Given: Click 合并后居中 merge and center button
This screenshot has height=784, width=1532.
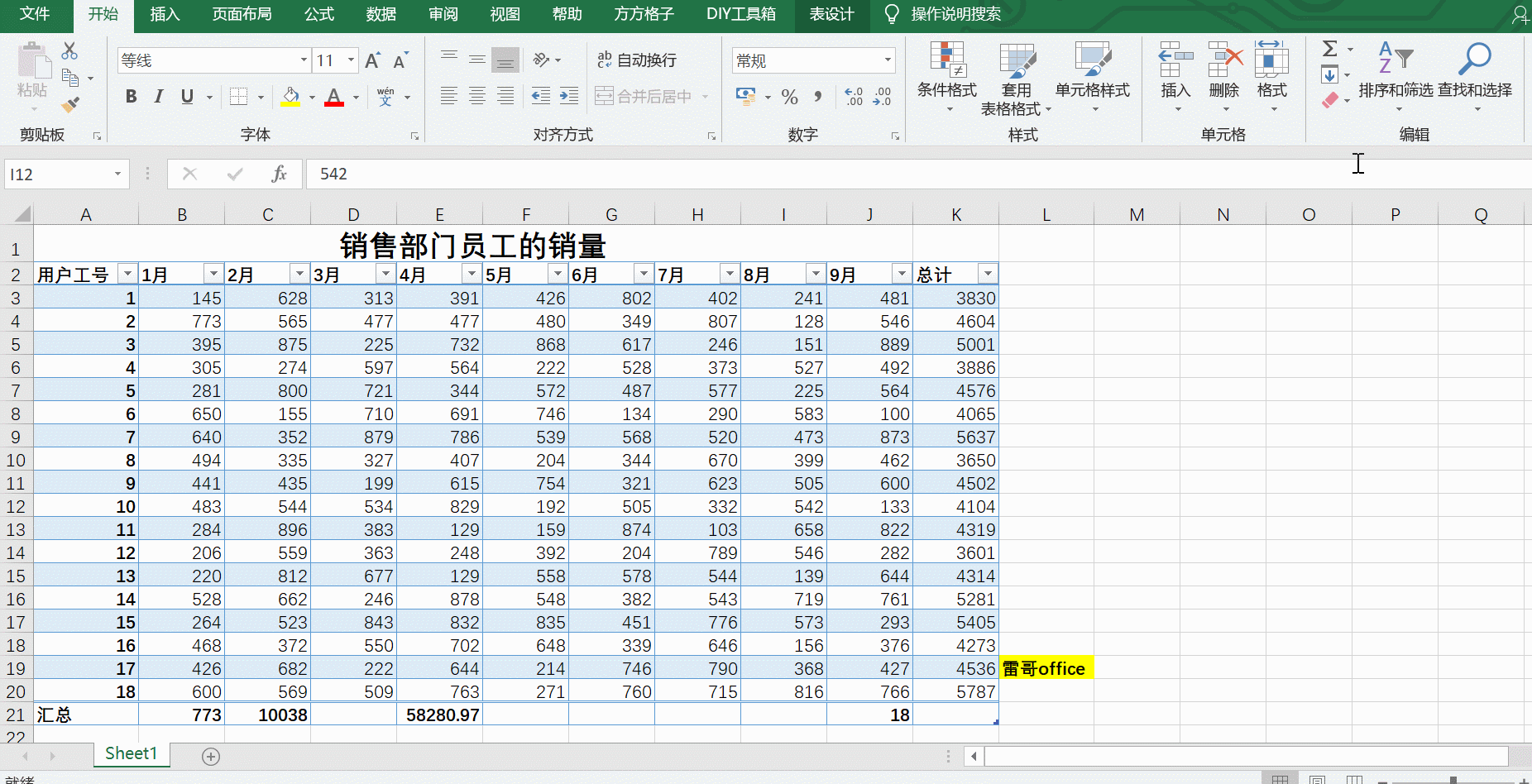Looking at the screenshot, I should [x=644, y=96].
